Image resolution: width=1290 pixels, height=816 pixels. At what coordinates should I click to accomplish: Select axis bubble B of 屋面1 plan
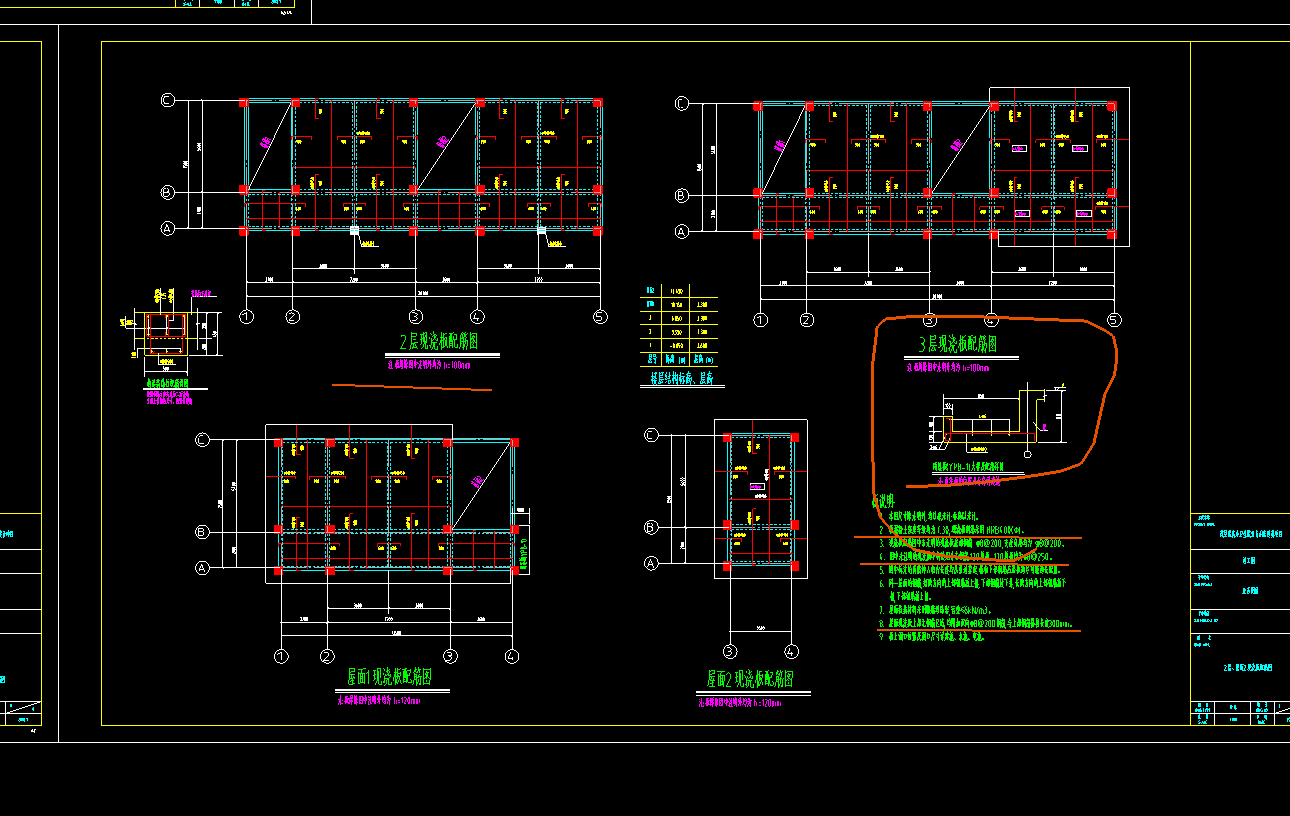click(203, 532)
